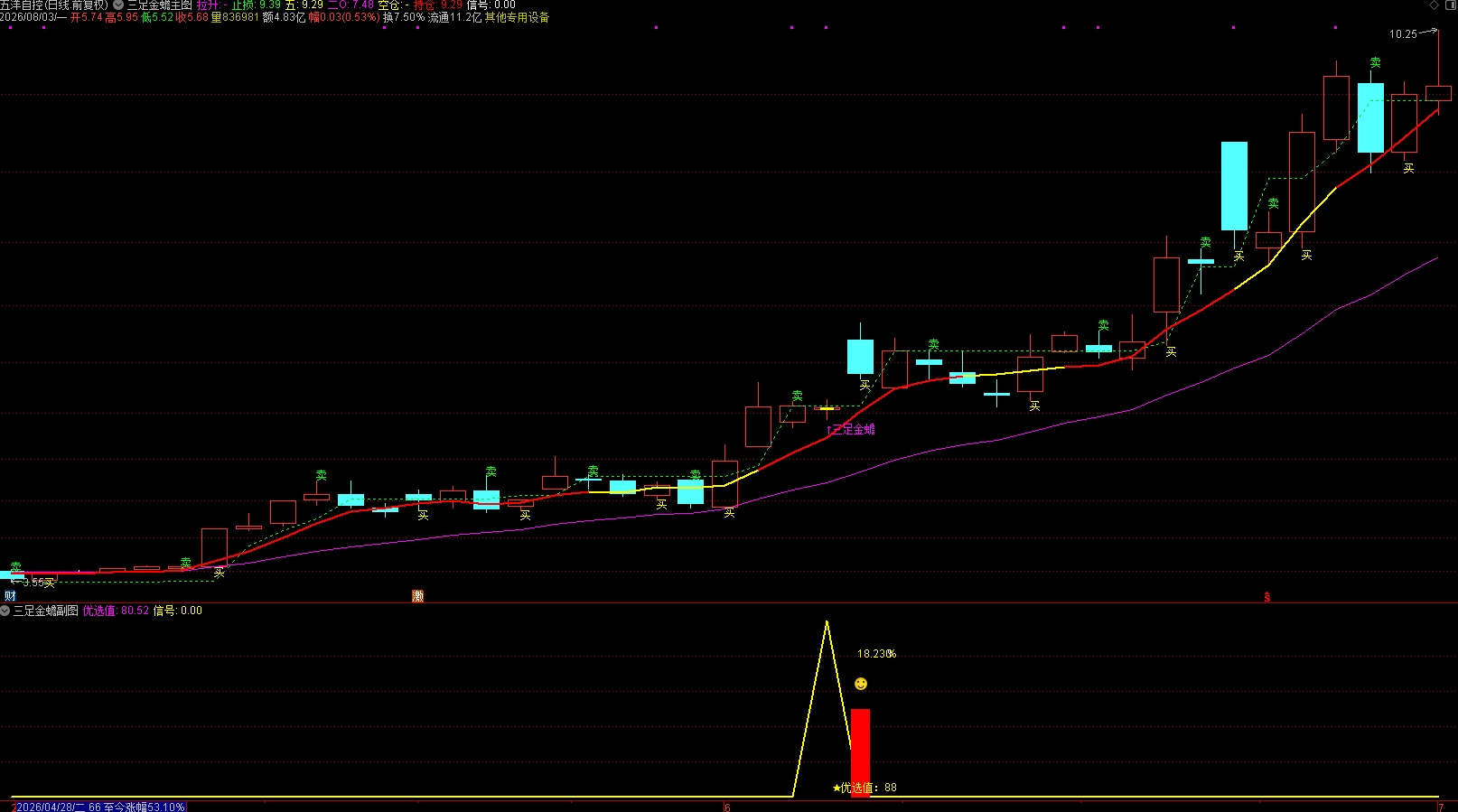Open the 财 financial info marker
This screenshot has height=812, width=1458.
pos(10,596)
